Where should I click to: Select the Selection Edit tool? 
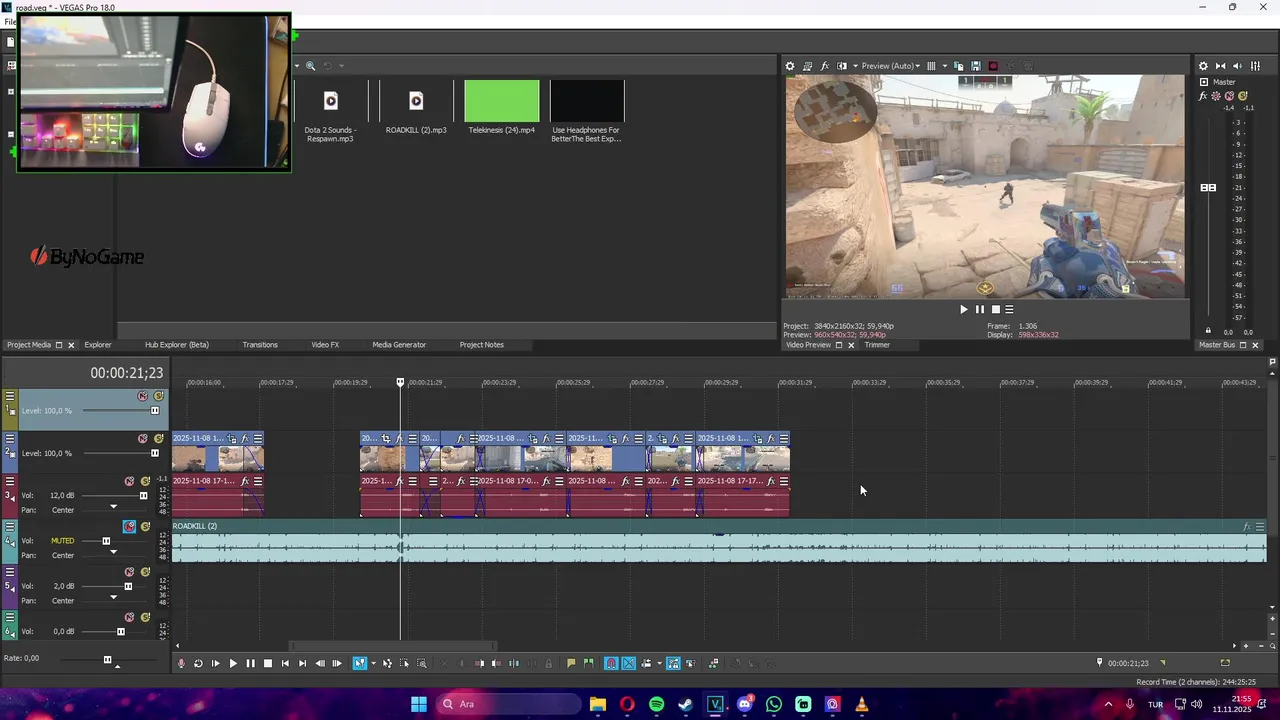pos(404,663)
